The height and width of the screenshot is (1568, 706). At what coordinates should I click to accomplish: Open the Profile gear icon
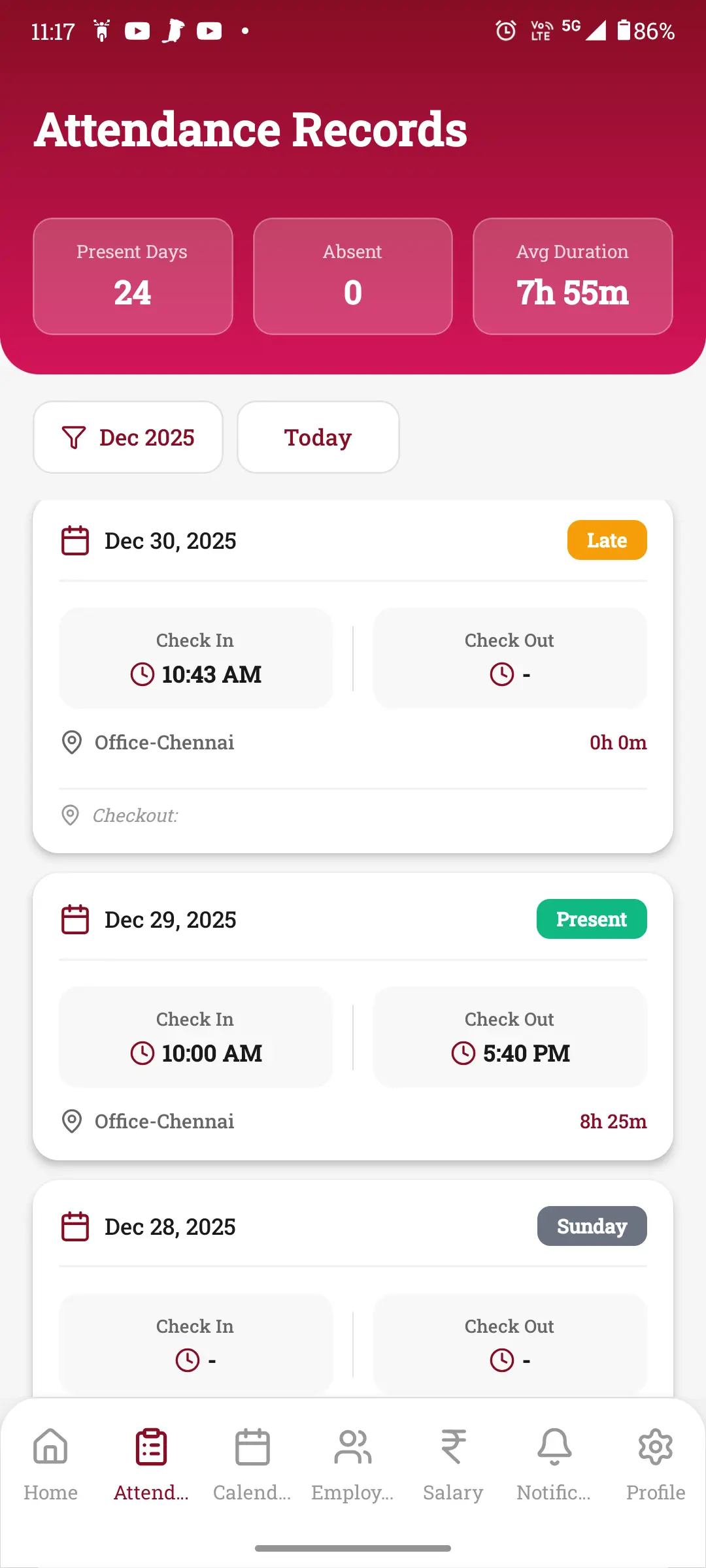[x=655, y=1447]
